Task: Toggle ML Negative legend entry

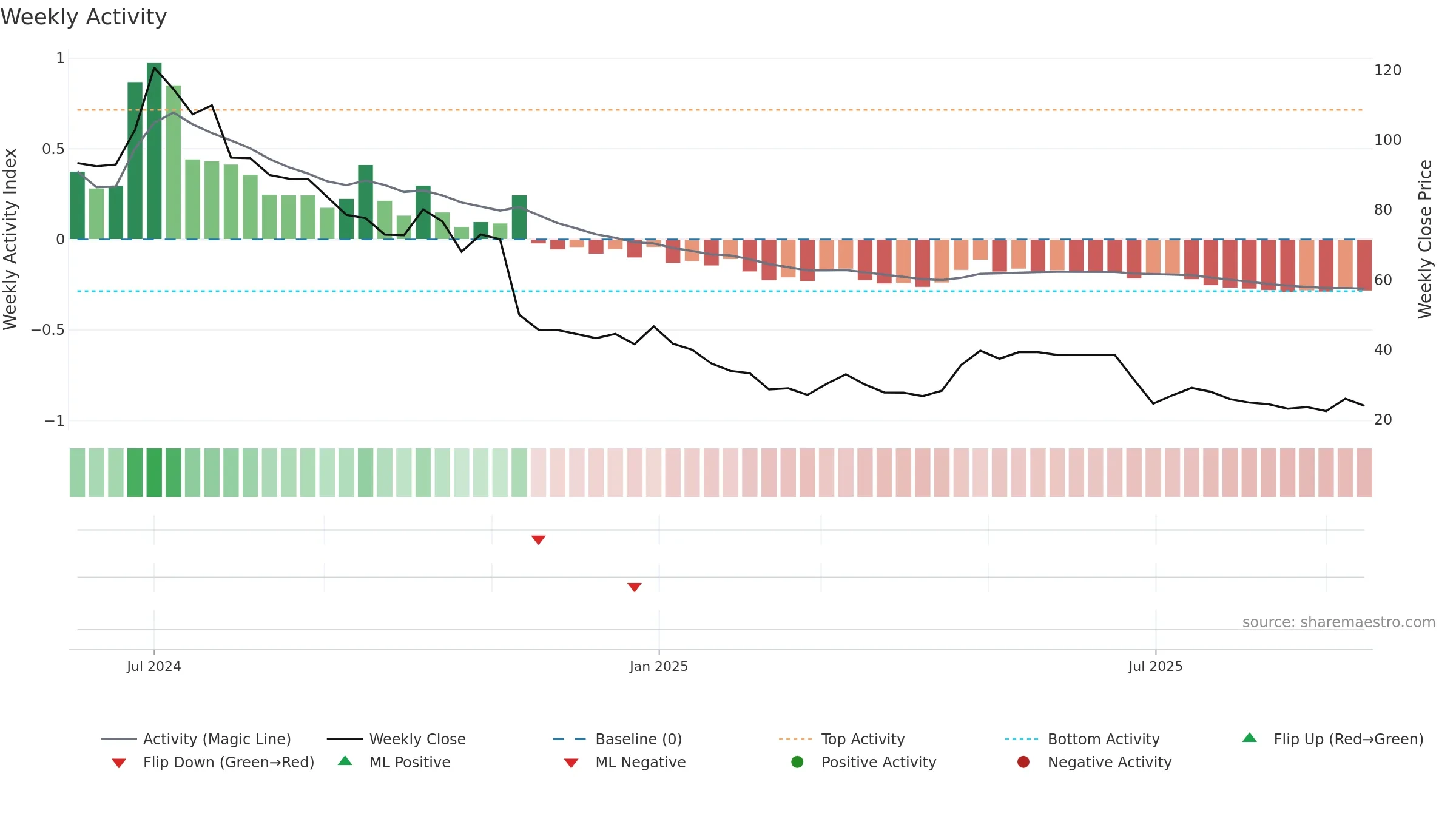Action: tap(625, 762)
